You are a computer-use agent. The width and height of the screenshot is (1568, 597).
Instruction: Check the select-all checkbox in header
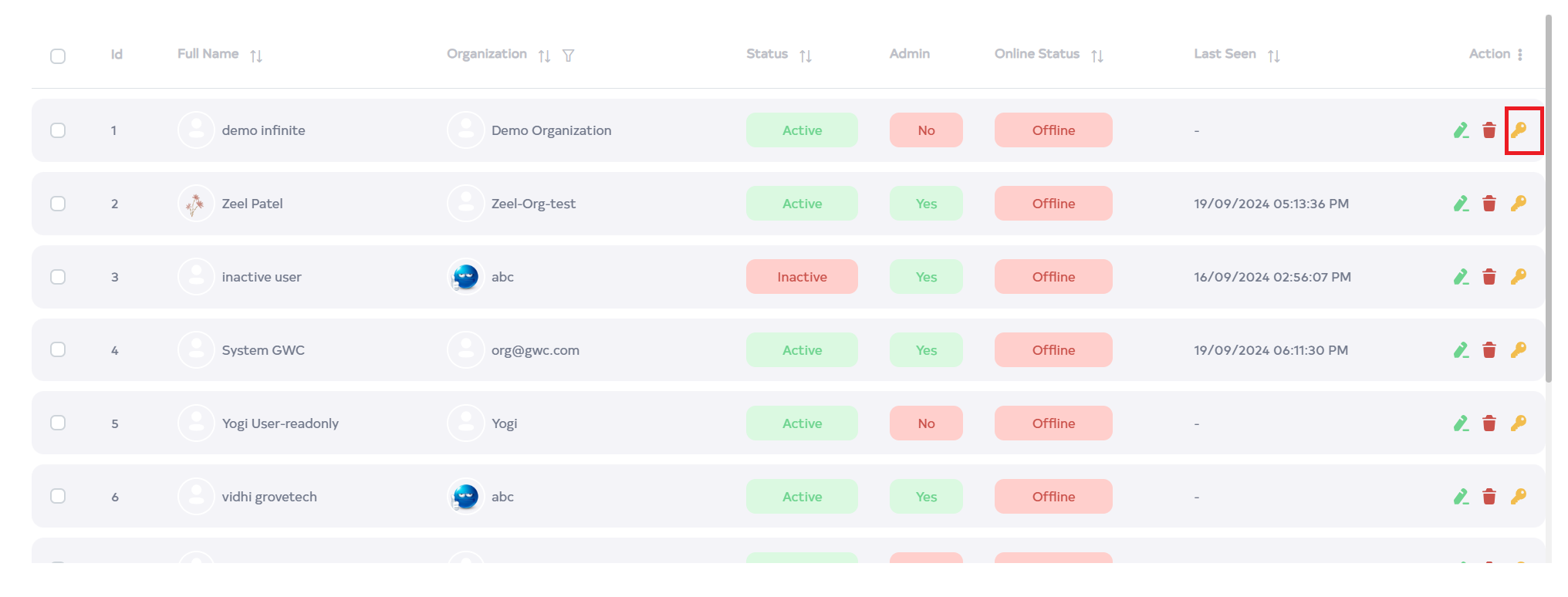pyautogui.click(x=58, y=56)
